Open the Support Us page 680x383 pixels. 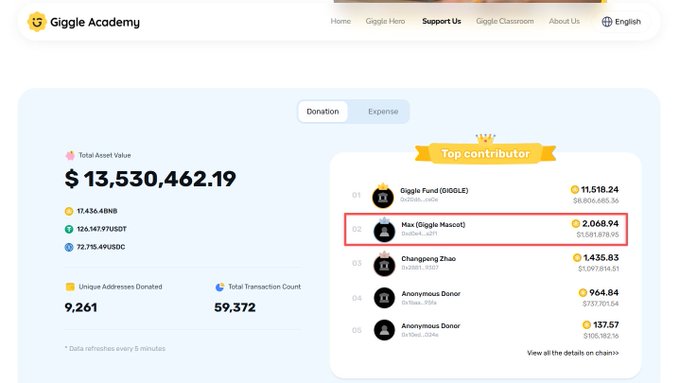click(x=441, y=21)
